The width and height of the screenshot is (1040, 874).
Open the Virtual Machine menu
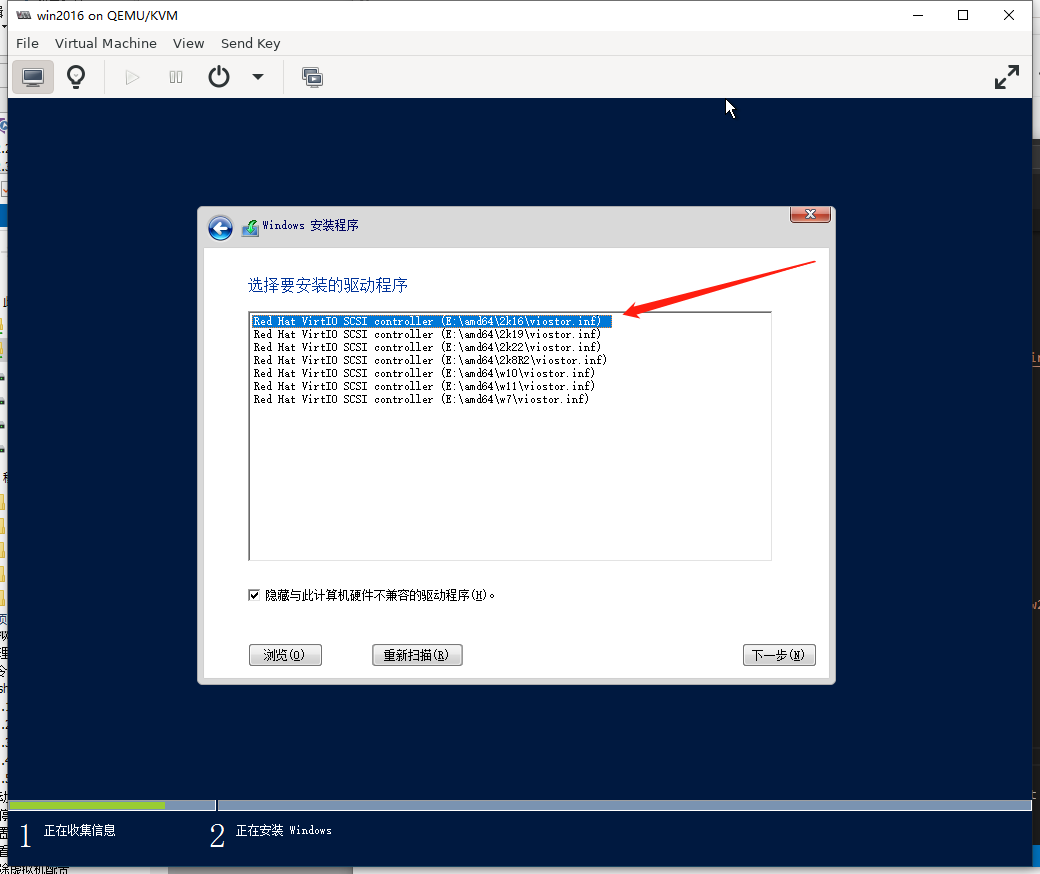point(105,43)
